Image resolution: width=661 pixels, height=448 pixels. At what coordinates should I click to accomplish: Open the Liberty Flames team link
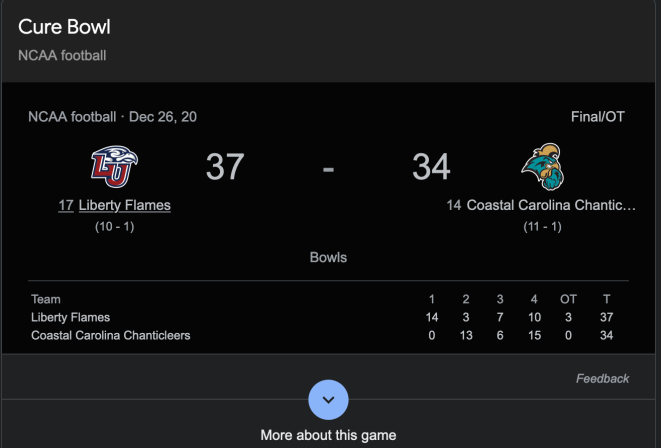(x=124, y=205)
